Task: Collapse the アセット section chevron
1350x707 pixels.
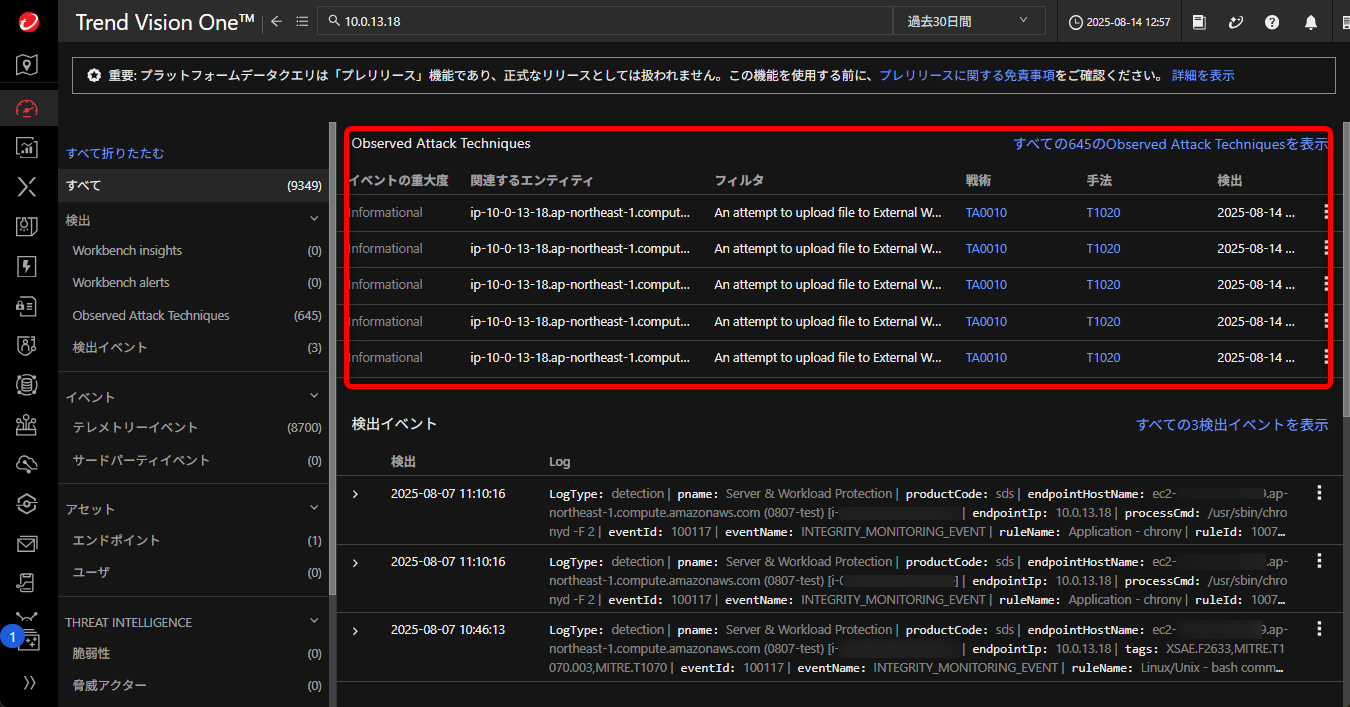Action: click(314, 508)
